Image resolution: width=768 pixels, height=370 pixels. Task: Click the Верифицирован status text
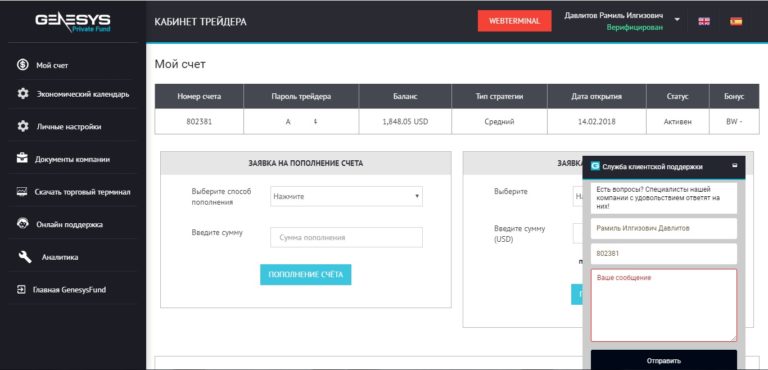coord(634,28)
